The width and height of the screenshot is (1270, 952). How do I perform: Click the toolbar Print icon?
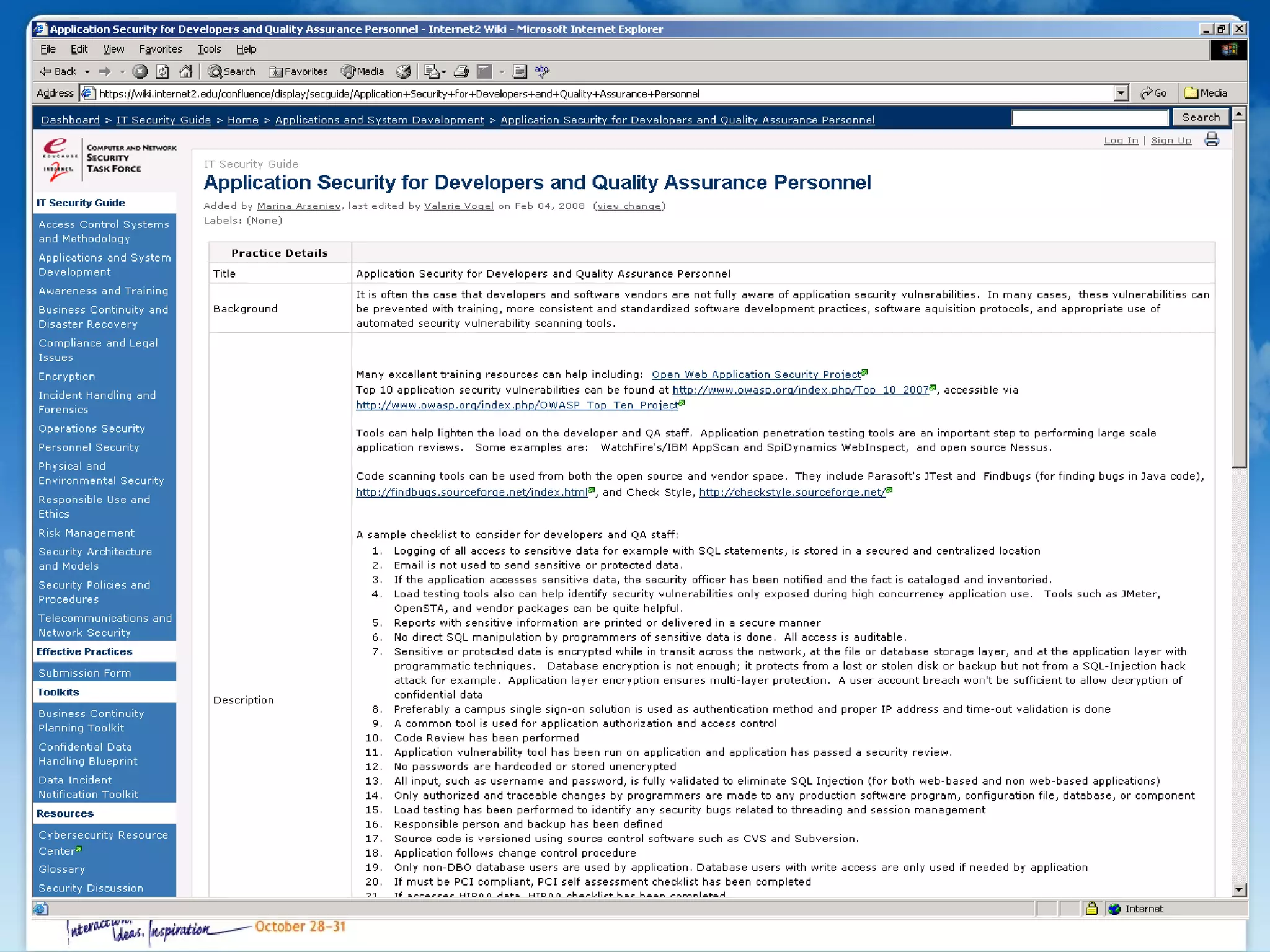click(461, 71)
